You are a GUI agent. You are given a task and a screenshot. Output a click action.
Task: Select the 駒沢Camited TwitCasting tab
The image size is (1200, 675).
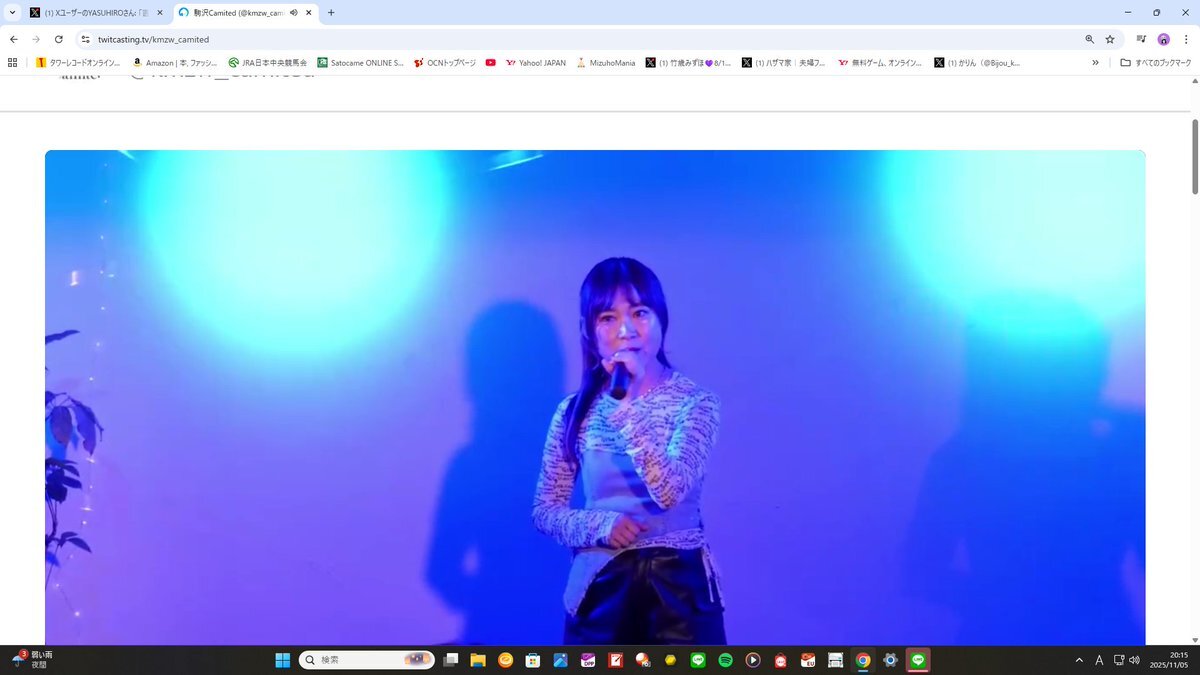pyautogui.click(x=244, y=13)
